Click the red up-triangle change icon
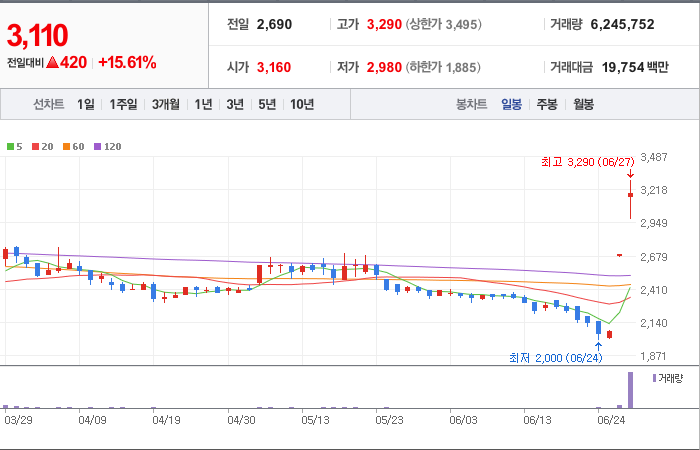The height and width of the screenshot is (450, 700). click(x=52, y=62)
